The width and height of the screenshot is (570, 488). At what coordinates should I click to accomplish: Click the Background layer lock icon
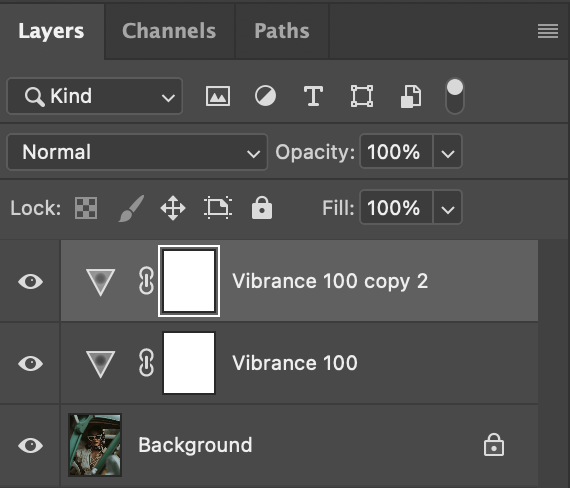[x=494, y=444]
